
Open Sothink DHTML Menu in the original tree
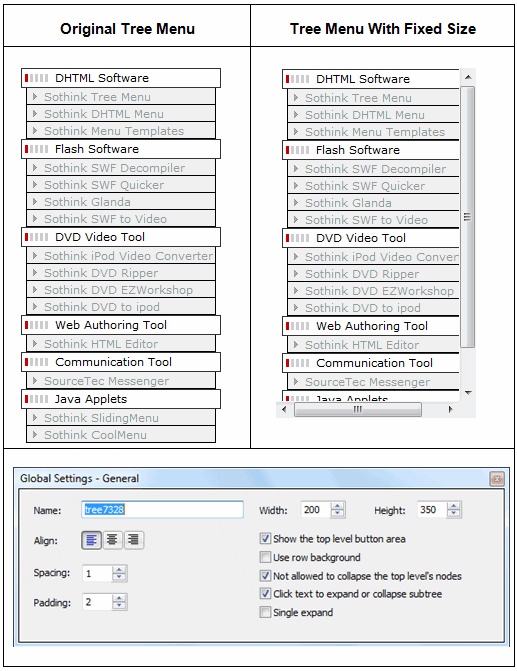point(121,114)
